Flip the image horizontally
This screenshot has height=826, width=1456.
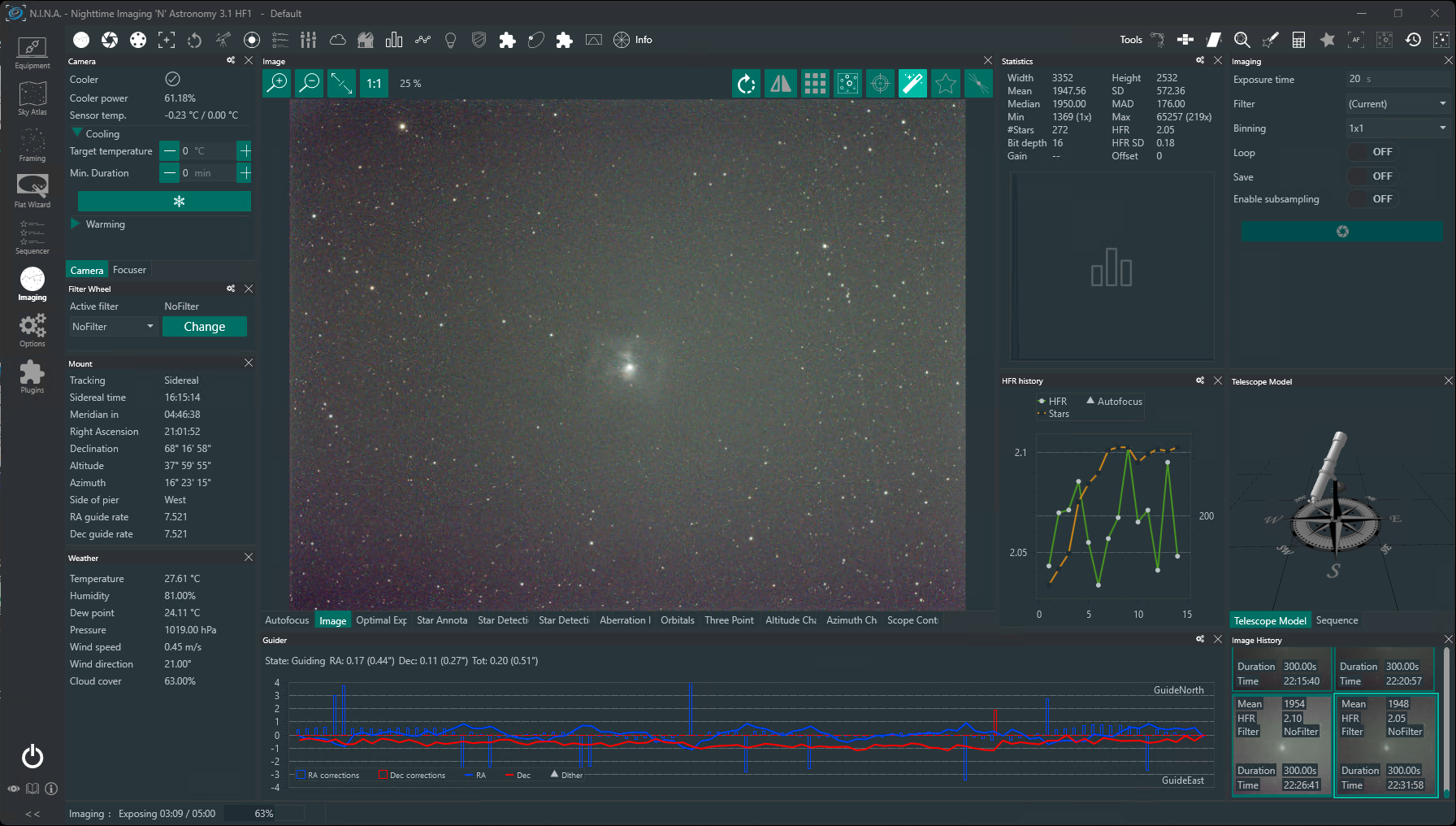[780, 83]
